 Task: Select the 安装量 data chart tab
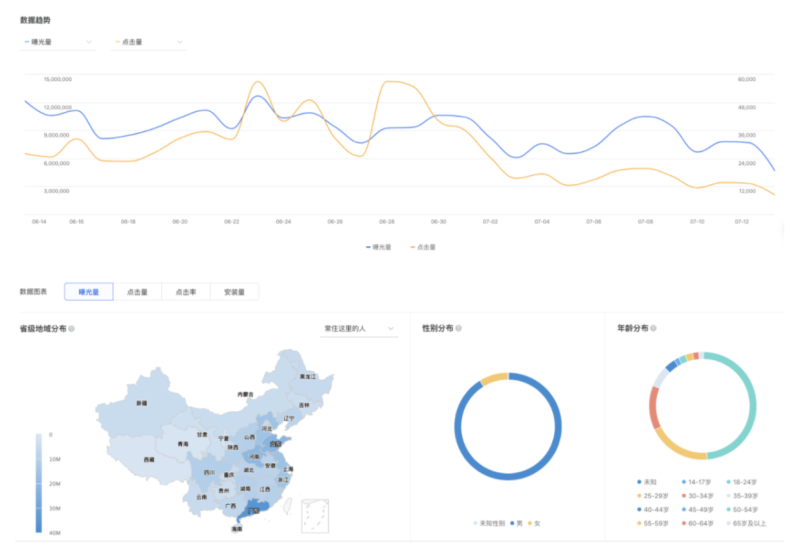click(x=234, y=292)
